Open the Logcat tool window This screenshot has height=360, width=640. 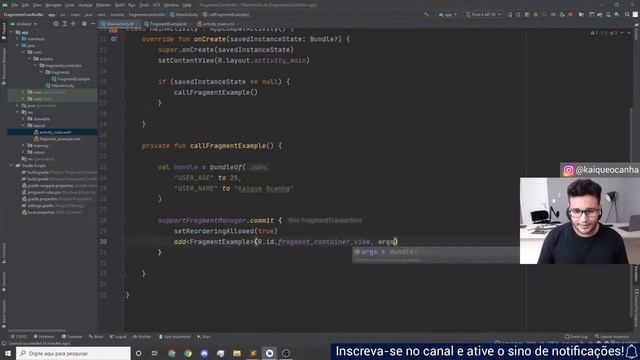point(118,337)
